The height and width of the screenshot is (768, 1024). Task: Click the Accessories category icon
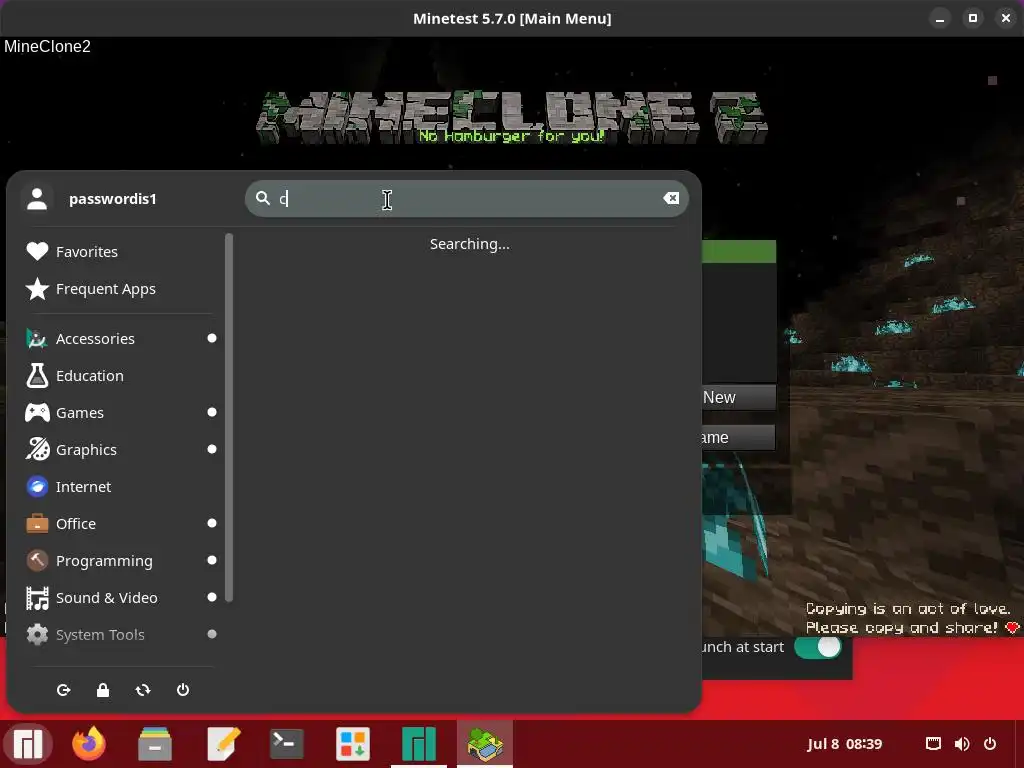tap(37, 338)
